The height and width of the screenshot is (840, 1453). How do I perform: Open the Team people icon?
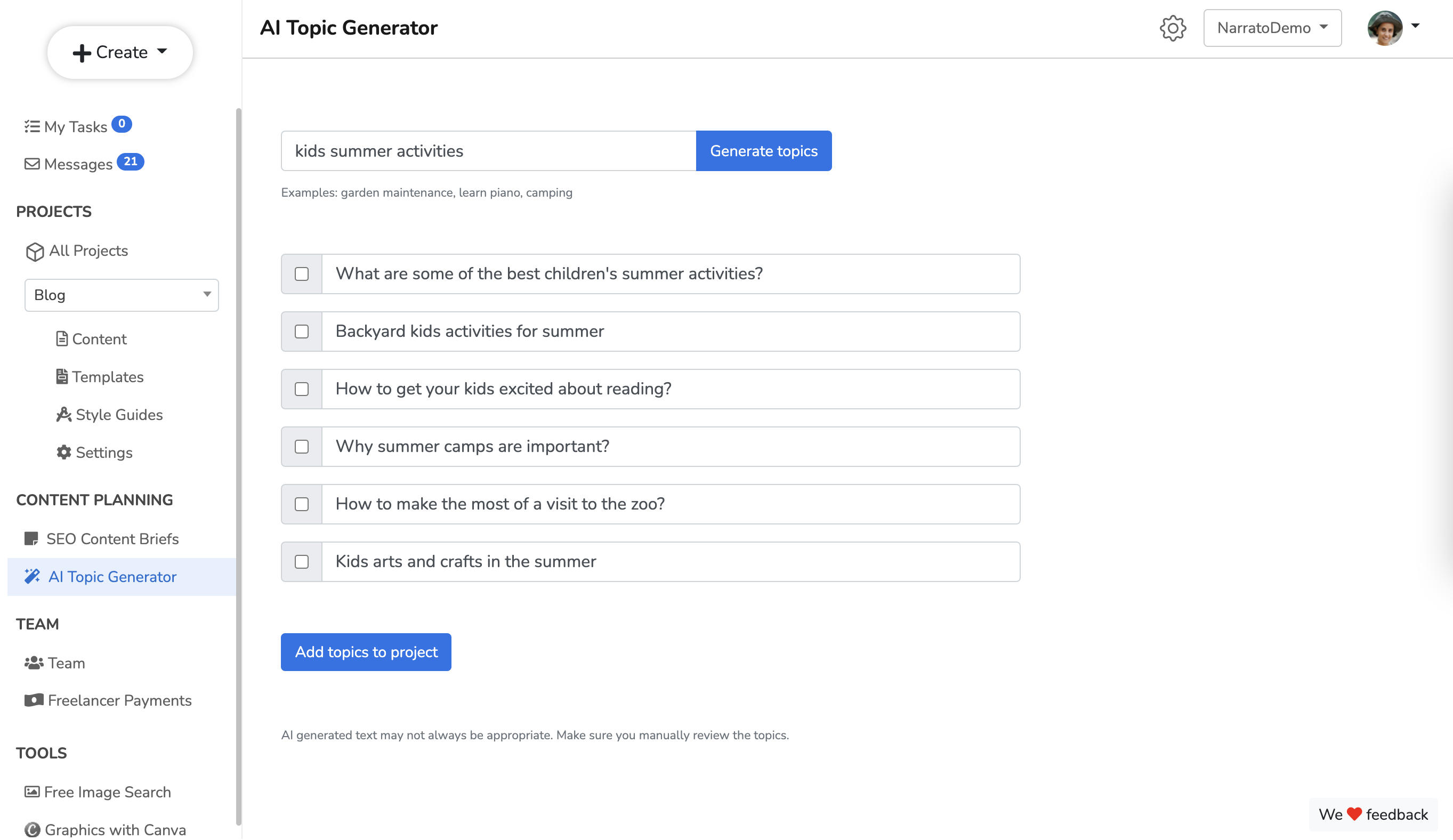coord(34,663)
